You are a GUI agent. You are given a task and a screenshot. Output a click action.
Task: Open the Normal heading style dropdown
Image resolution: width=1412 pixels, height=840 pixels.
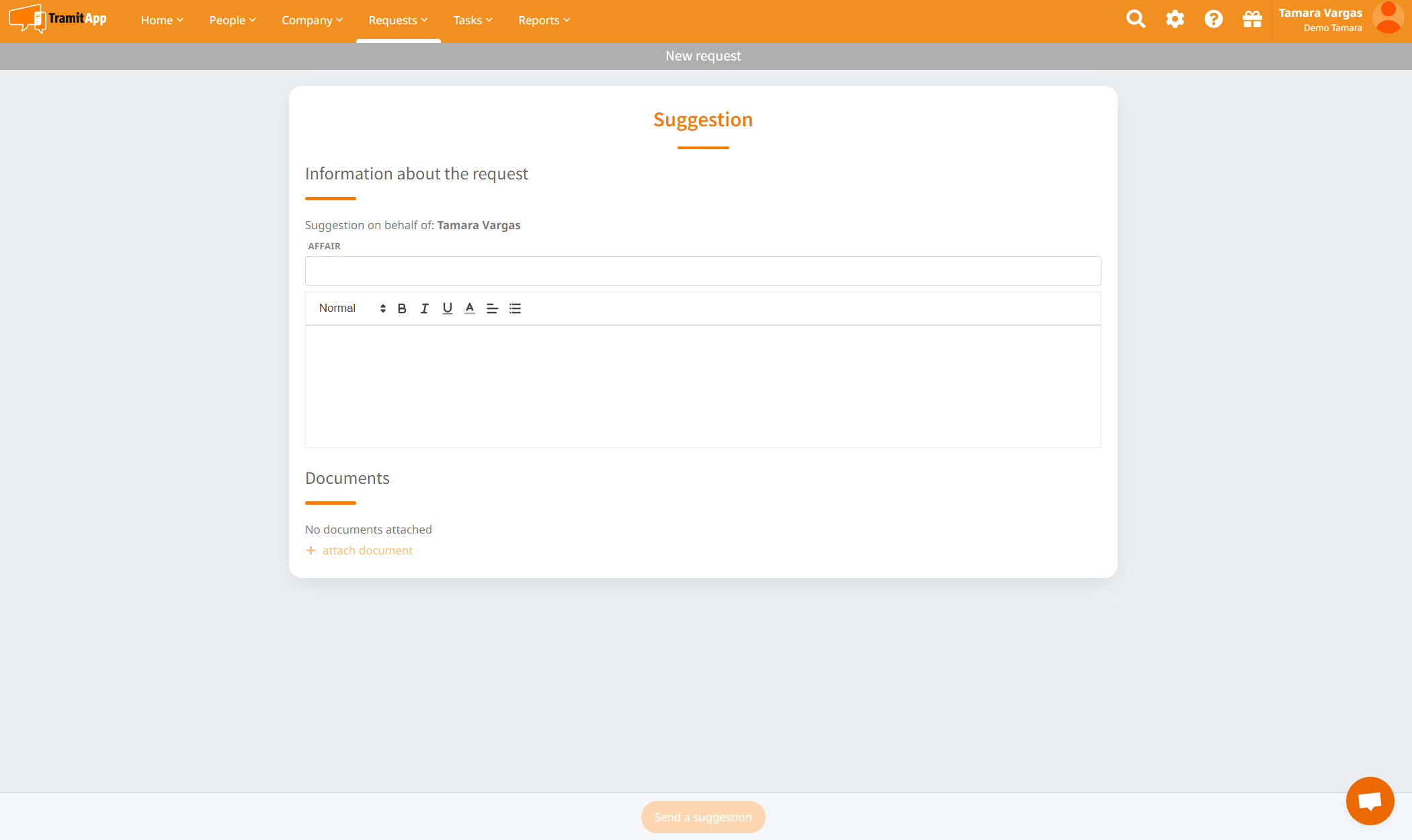[x=351, y=308]
